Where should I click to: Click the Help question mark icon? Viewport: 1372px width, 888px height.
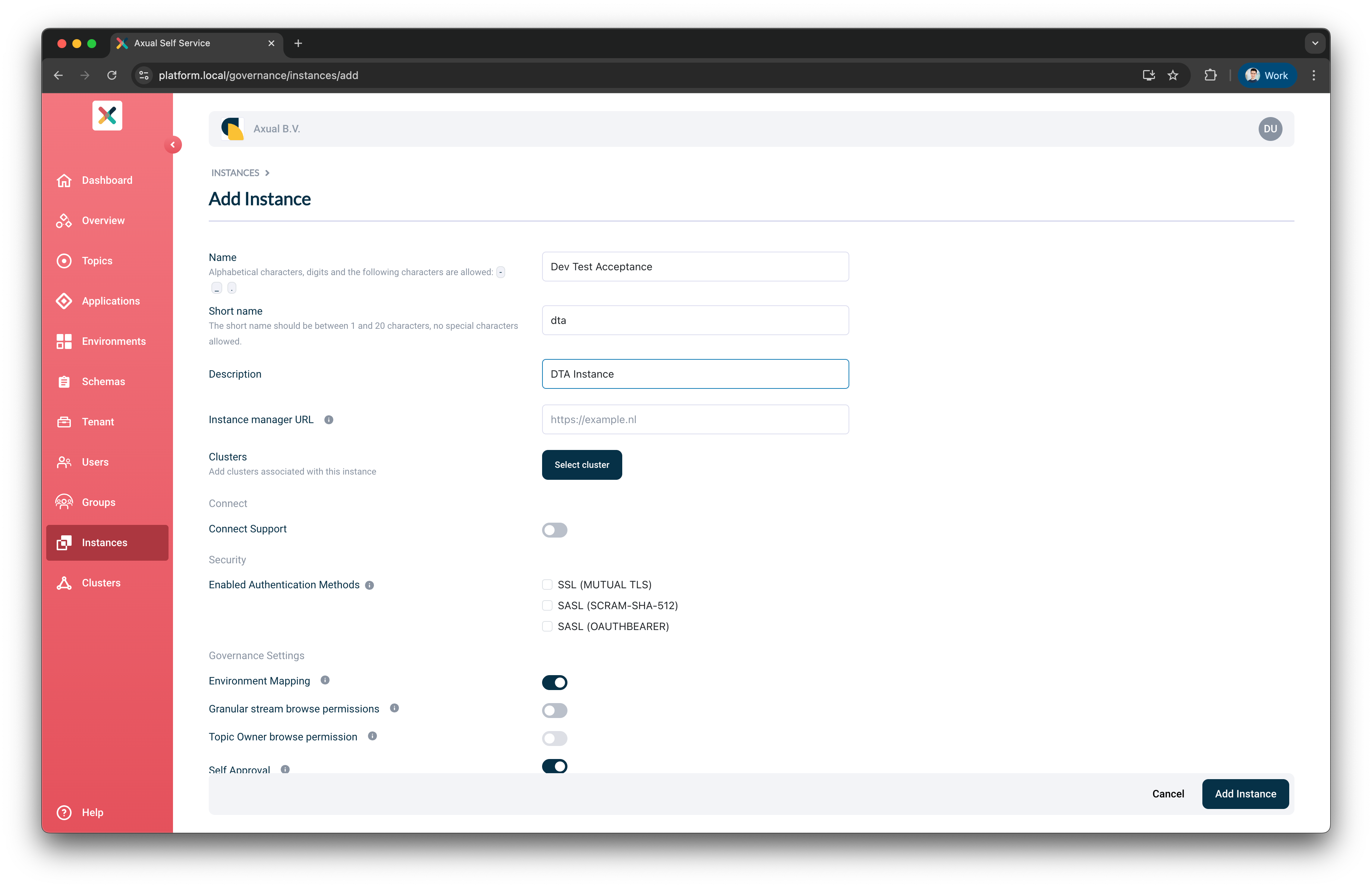(x=64, y=813)
